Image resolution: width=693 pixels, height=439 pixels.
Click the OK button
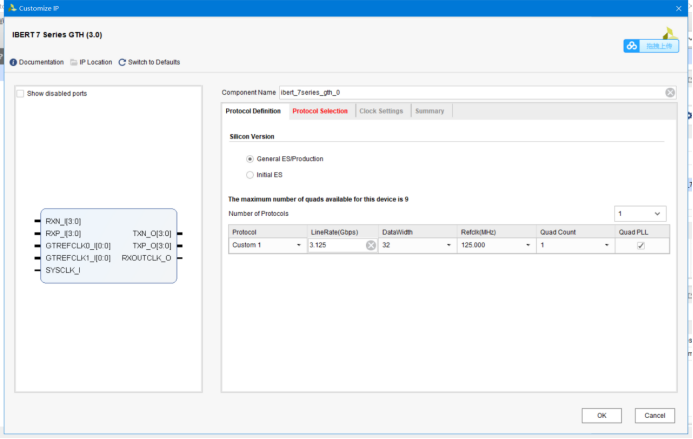[x=602, y=416]
